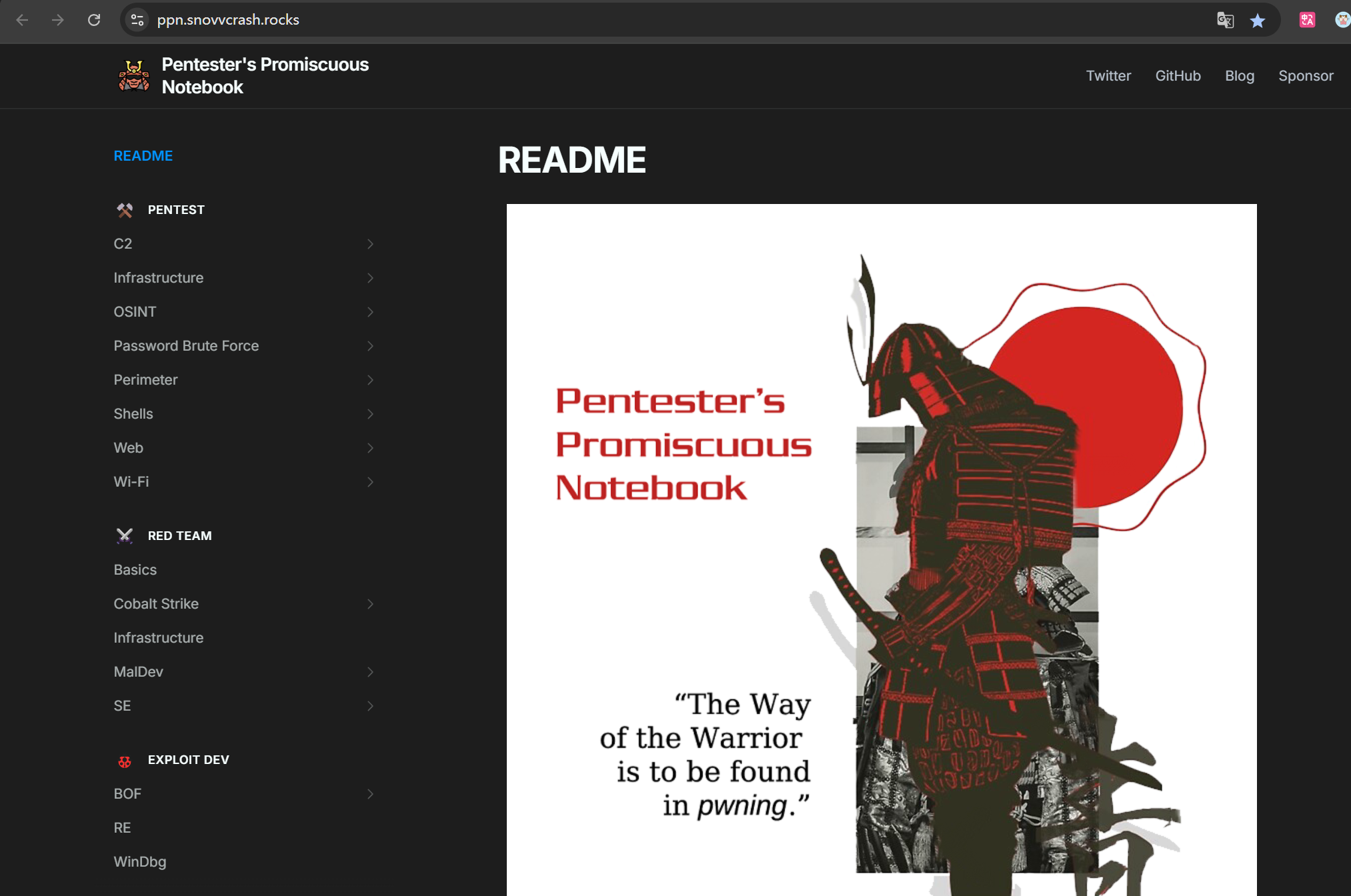The height and width of the screenshot is (896, 1351).
Task: Click the samurai logo icon in header
Action: 134,76
